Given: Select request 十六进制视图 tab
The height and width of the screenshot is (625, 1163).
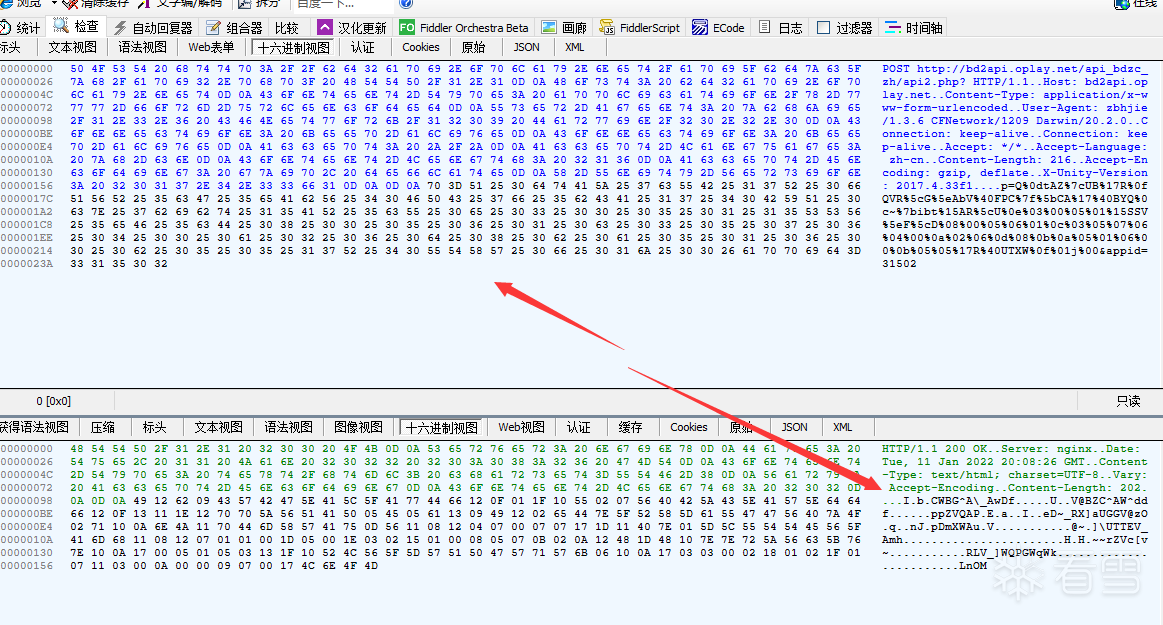Looking at the screenshot, I should [294, 47].
